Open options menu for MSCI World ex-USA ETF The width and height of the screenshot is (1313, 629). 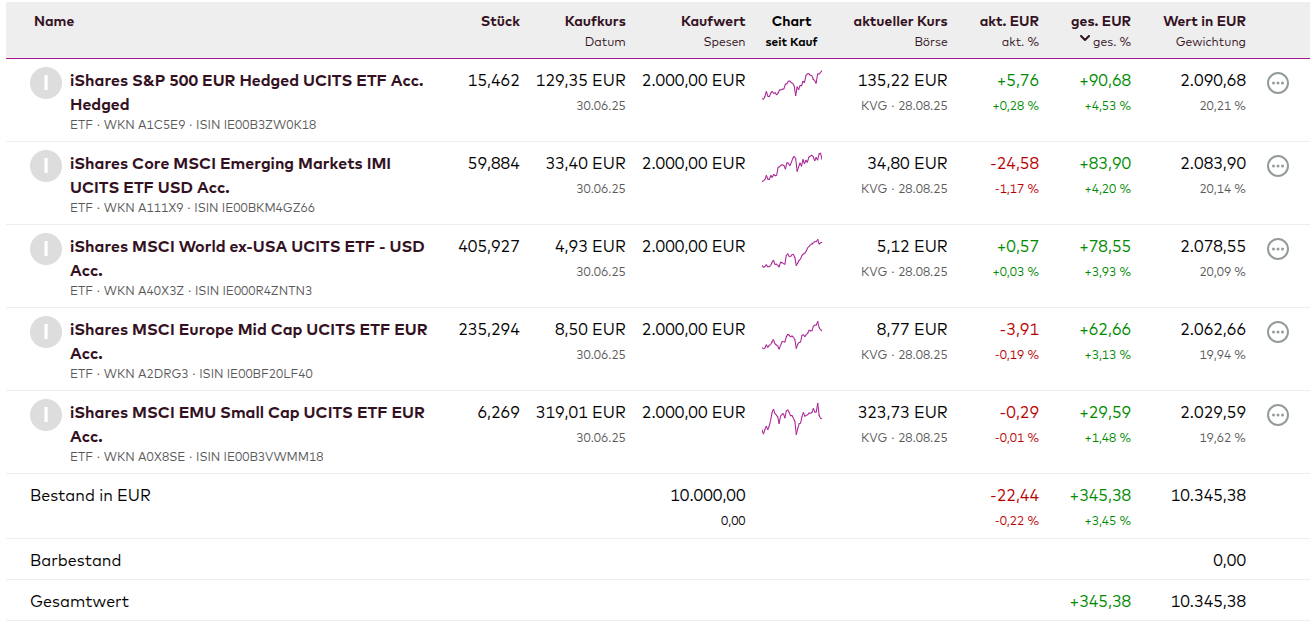click(x=1277, y=249)
